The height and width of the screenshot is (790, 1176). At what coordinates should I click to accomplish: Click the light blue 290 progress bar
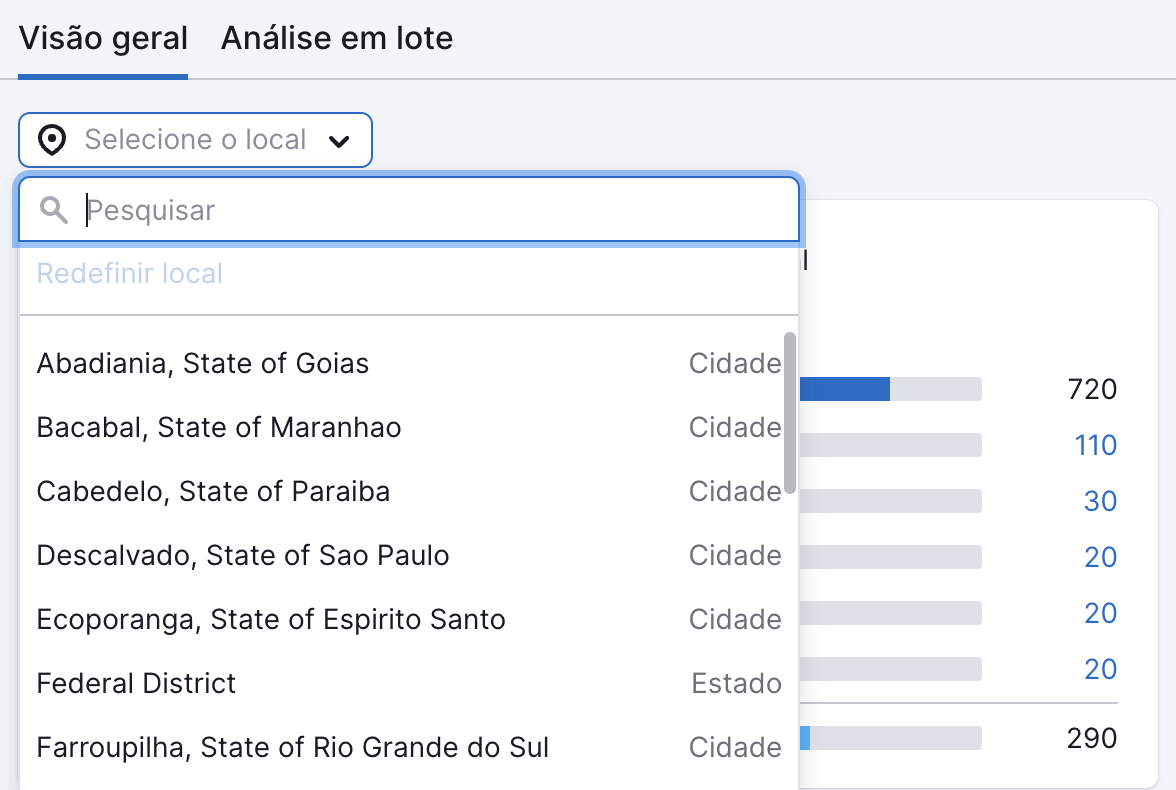805,738
